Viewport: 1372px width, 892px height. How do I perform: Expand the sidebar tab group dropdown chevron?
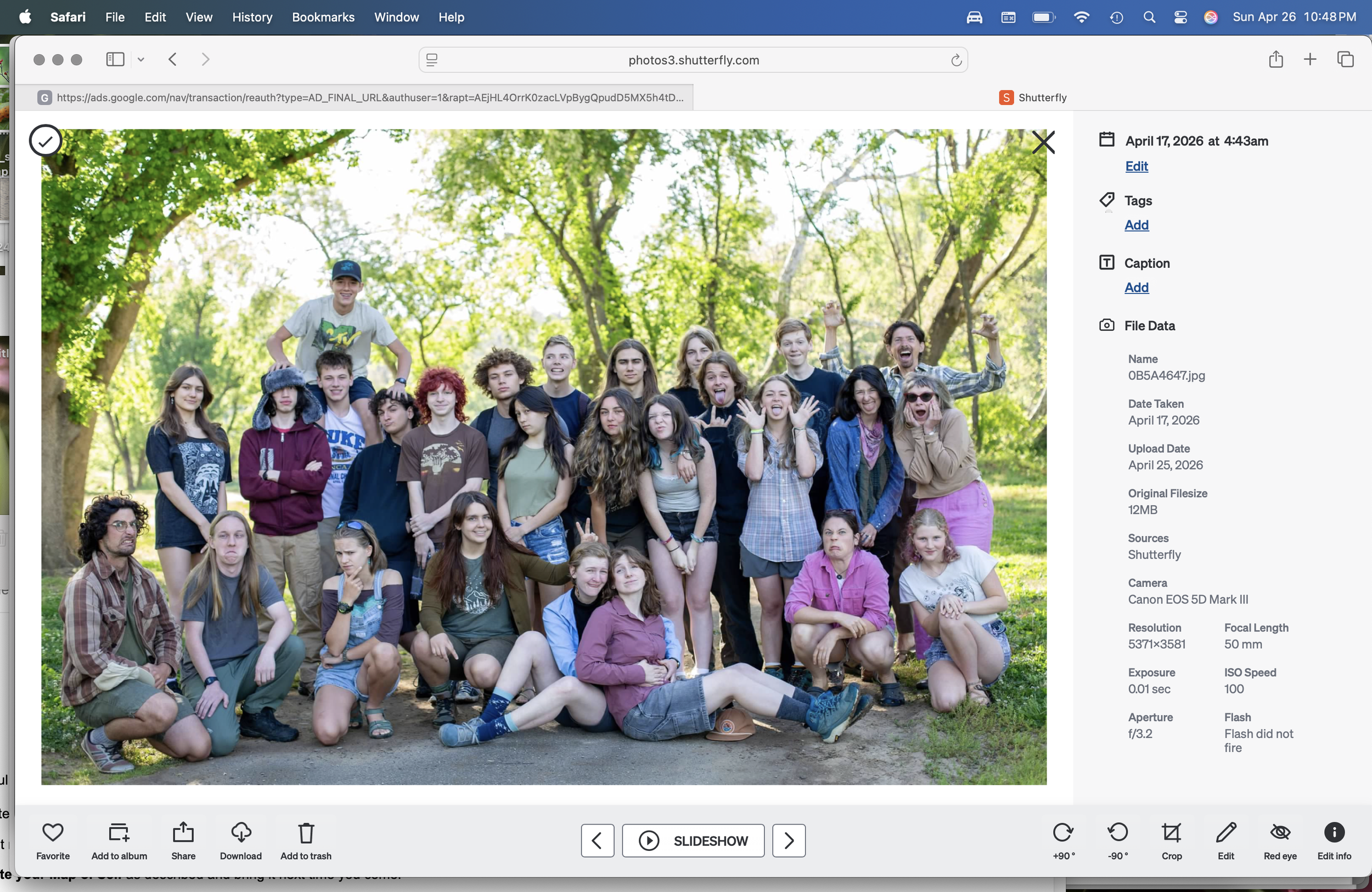point(140,59)
